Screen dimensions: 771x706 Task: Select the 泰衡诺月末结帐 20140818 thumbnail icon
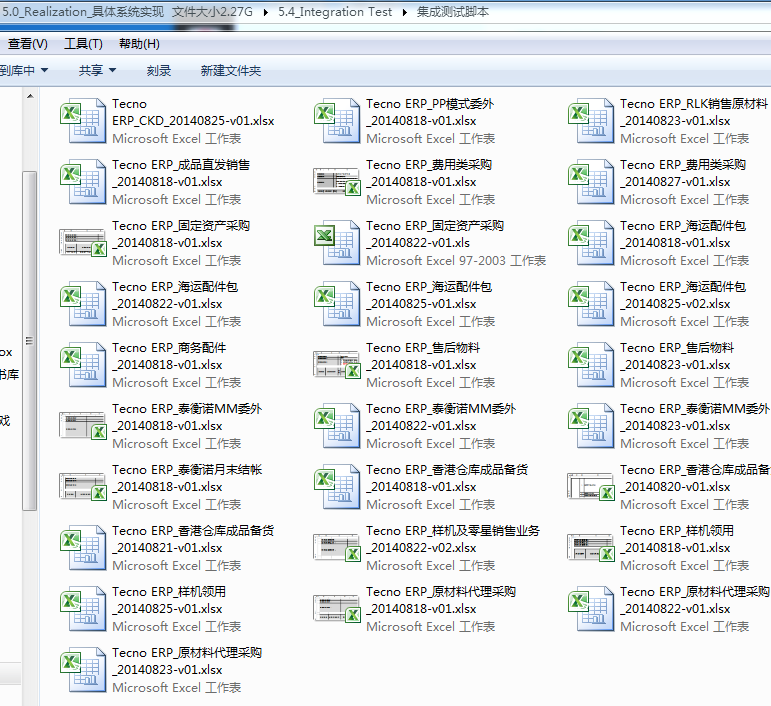coord(83,486)
